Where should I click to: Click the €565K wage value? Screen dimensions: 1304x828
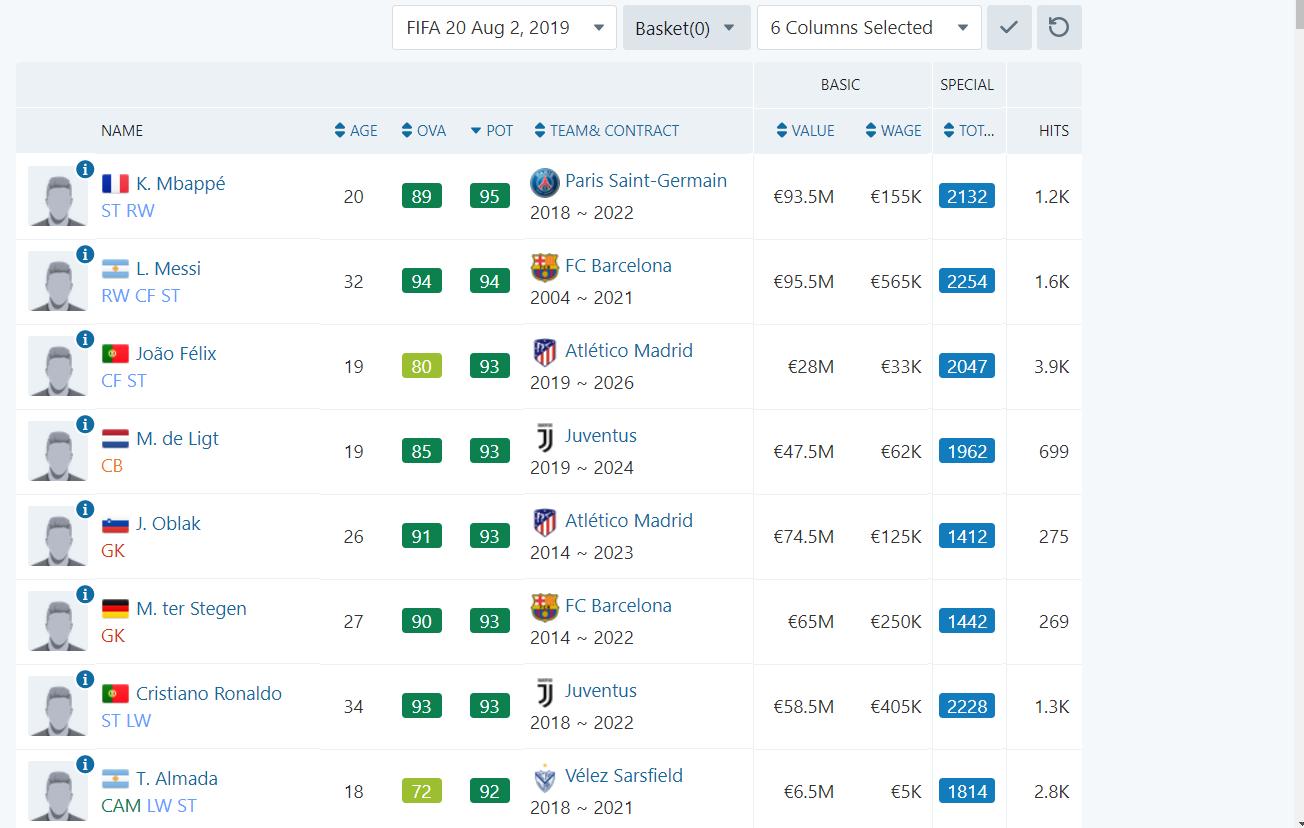(x=896, y=282)
